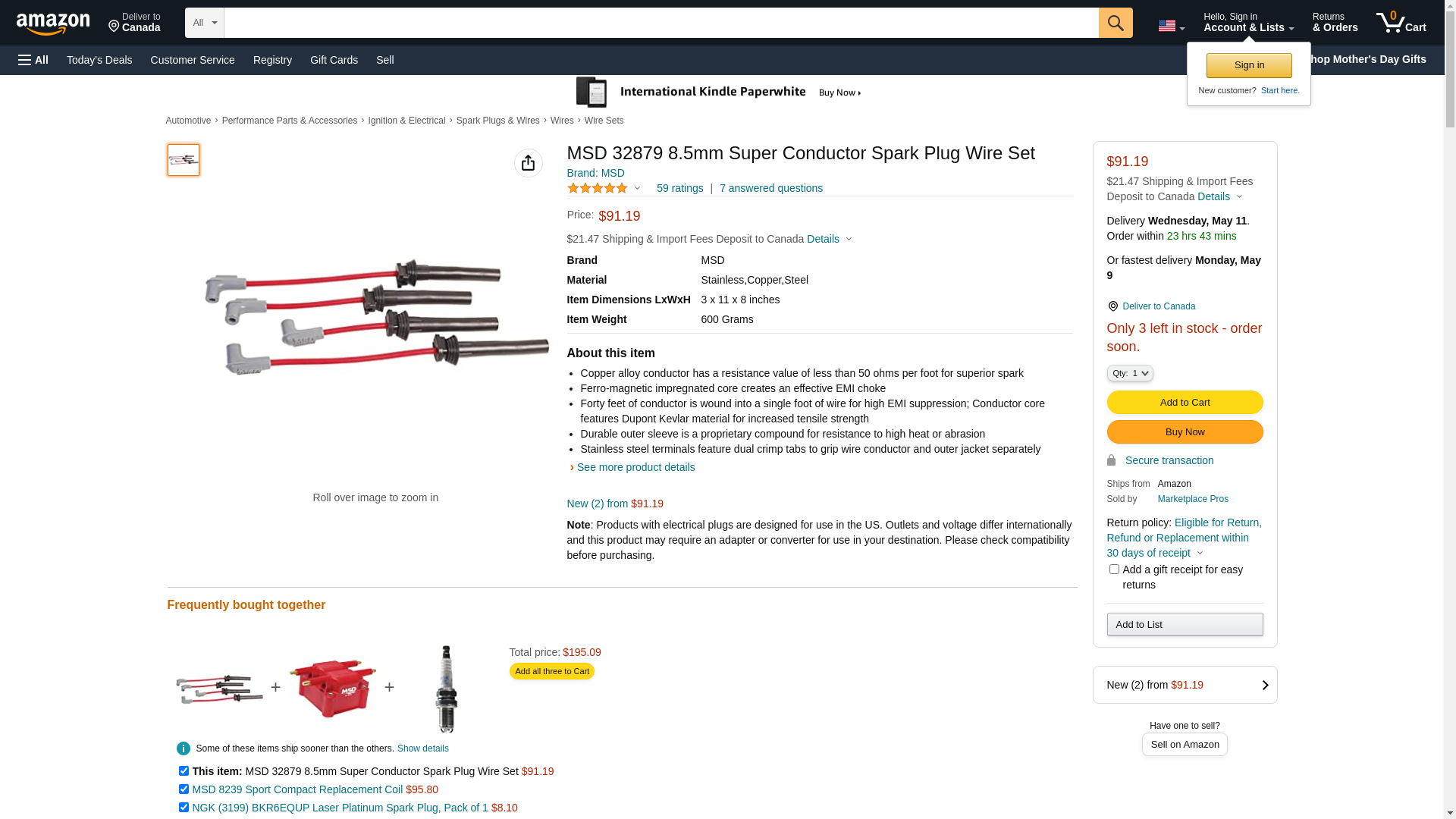1456x819 pixels.
Task: Select the product image thumbnail
Action: (184, 160)
